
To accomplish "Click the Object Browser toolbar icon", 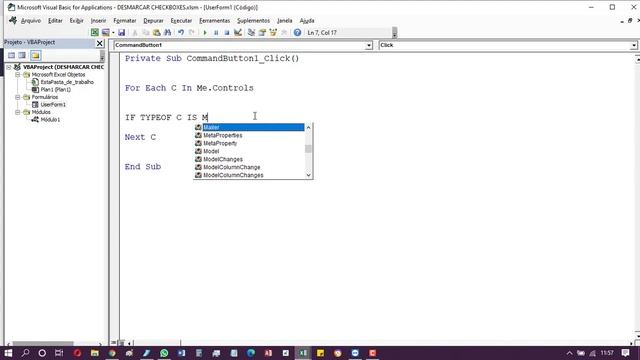I will click(273, 33).
